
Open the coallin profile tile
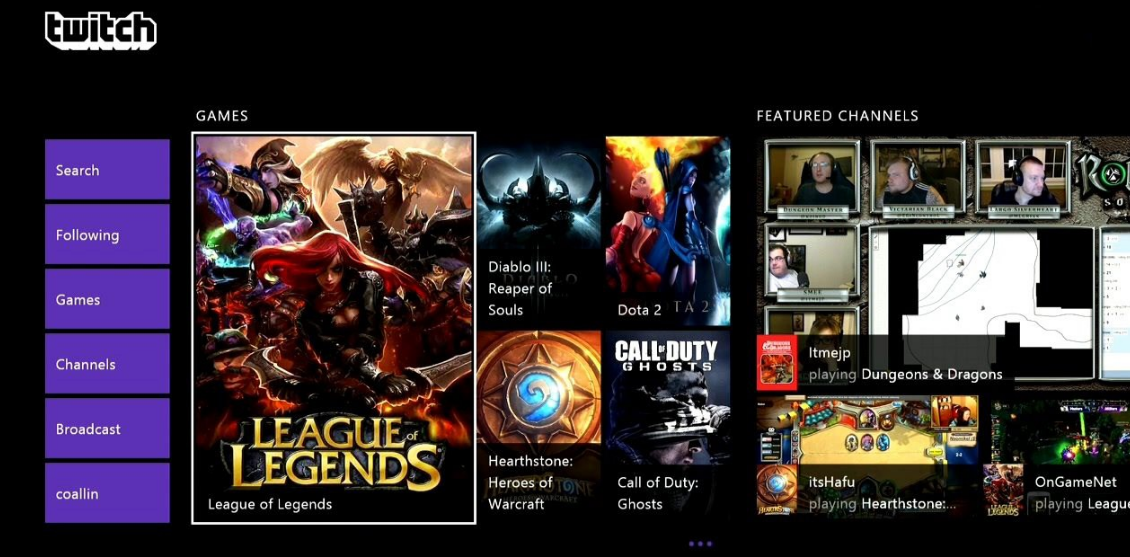click(107, 493)
